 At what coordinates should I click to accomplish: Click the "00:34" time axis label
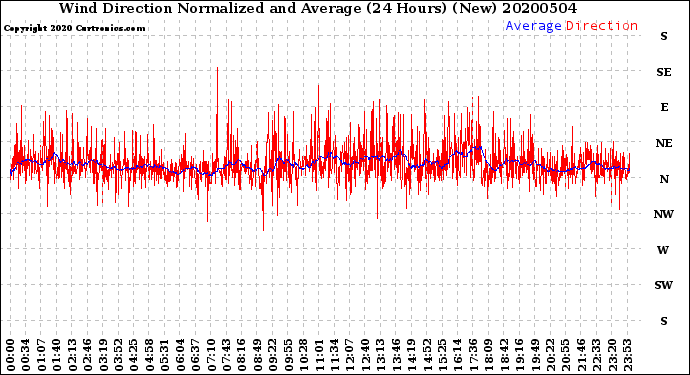[26, 355]
